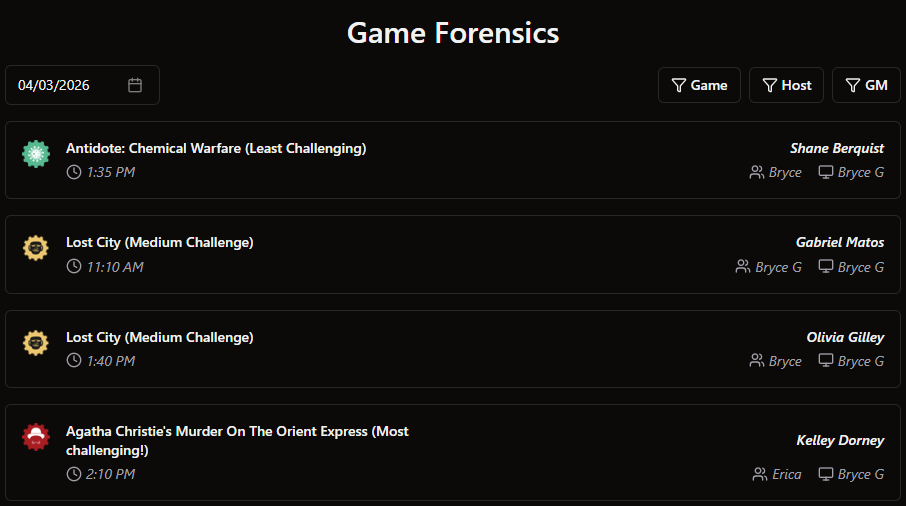906x506 pixels.
Task: Open the Game filter dropdown
Action: (x=699, y=85)
